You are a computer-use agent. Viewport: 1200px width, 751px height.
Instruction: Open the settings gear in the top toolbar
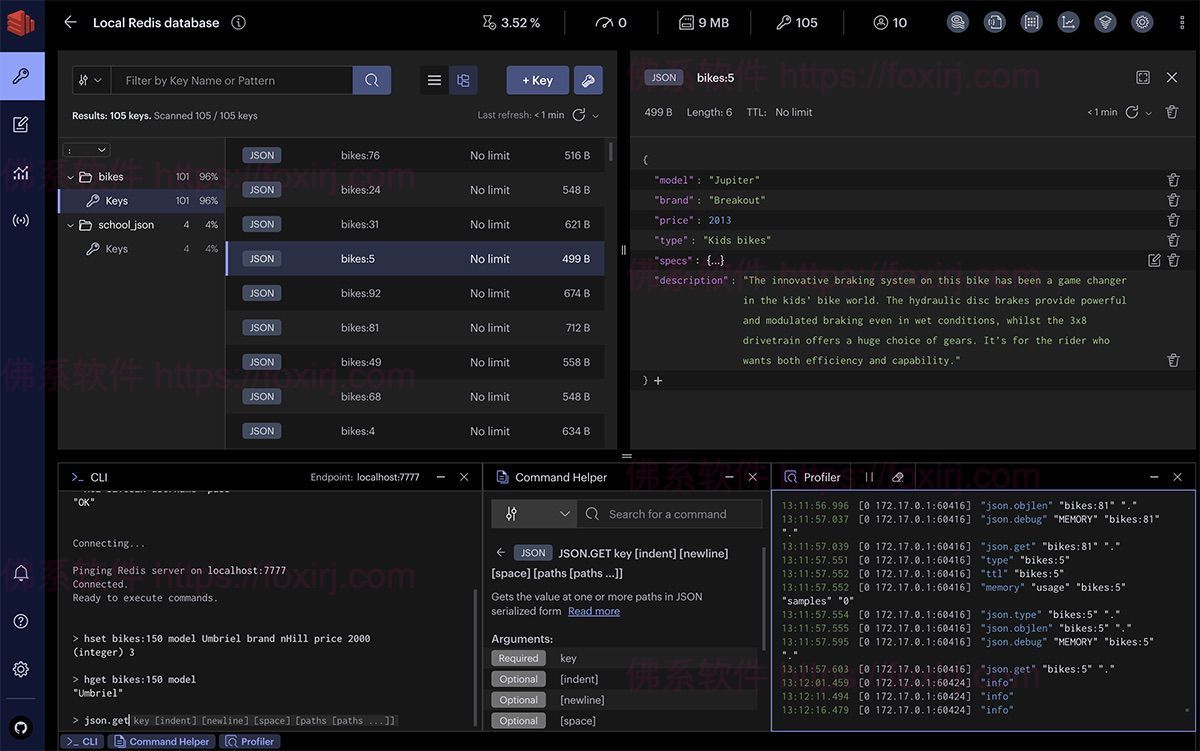click(x=1141, y=21)
